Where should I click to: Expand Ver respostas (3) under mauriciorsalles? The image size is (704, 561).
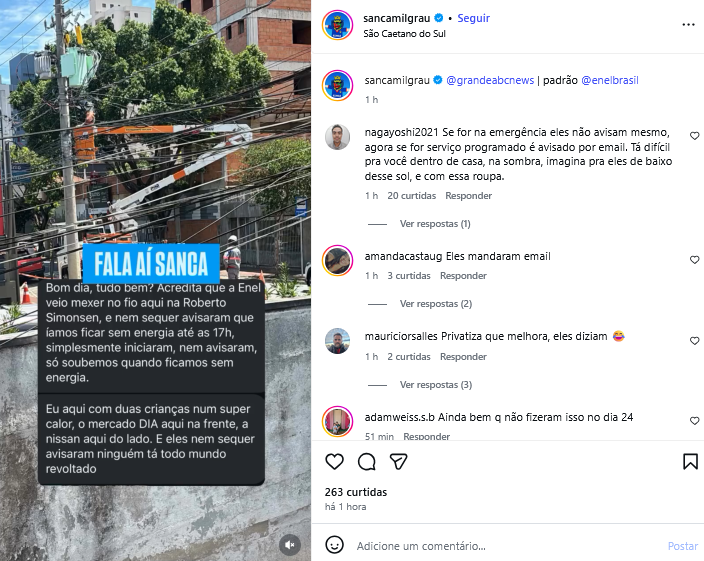[436, 385]
